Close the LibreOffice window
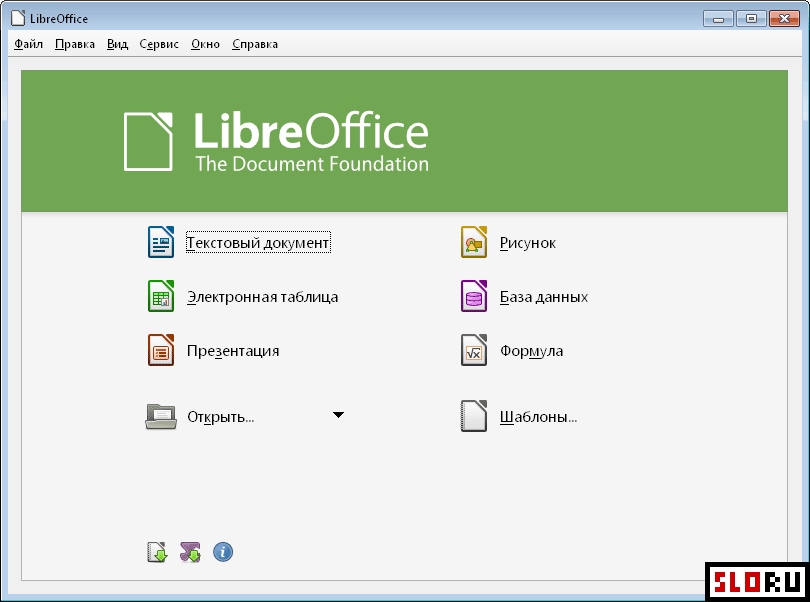This screenshot has width=810, height=602. click(x=784, y=19)
